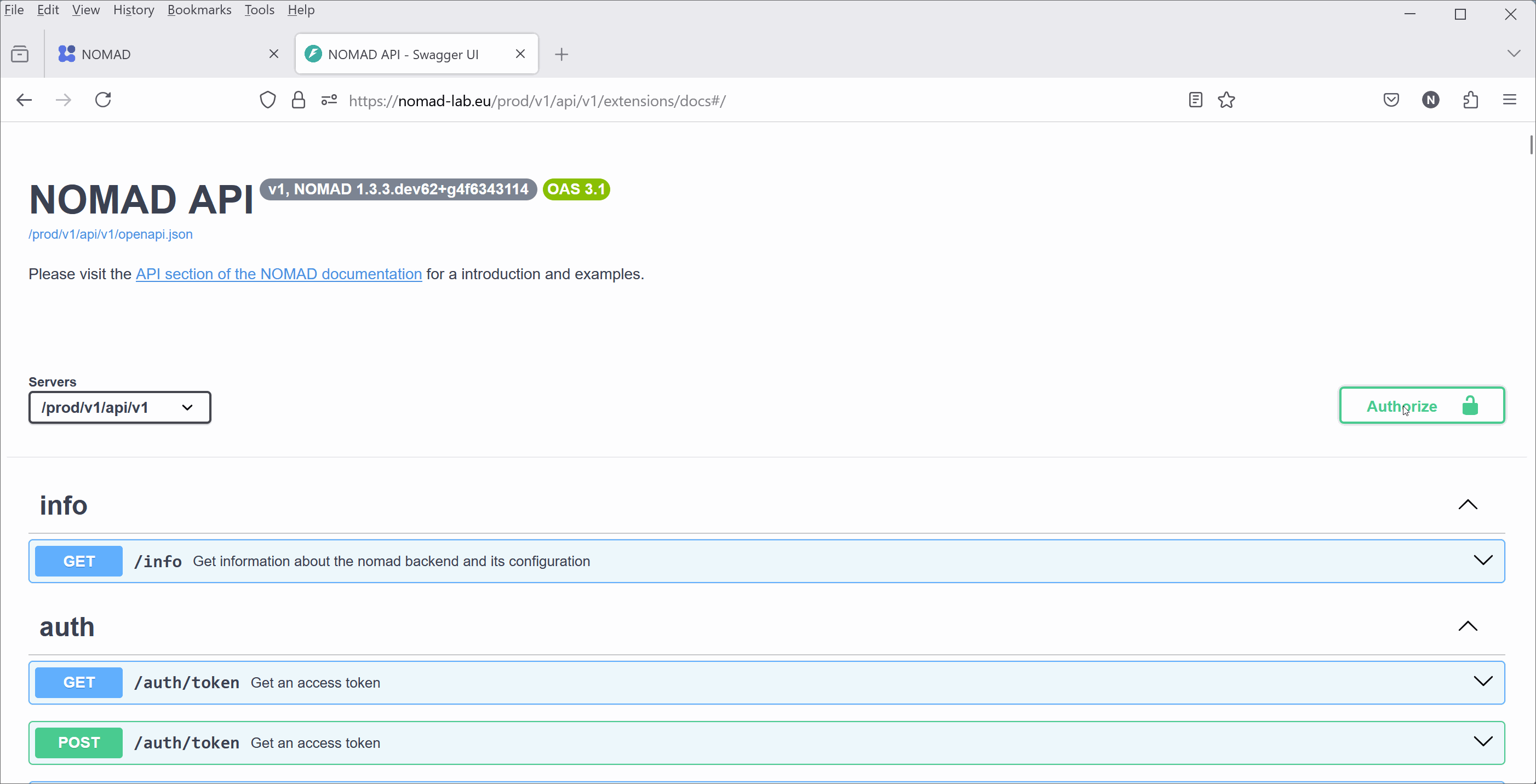
Task: Reload the current page
Action: (x=103, y=100)
